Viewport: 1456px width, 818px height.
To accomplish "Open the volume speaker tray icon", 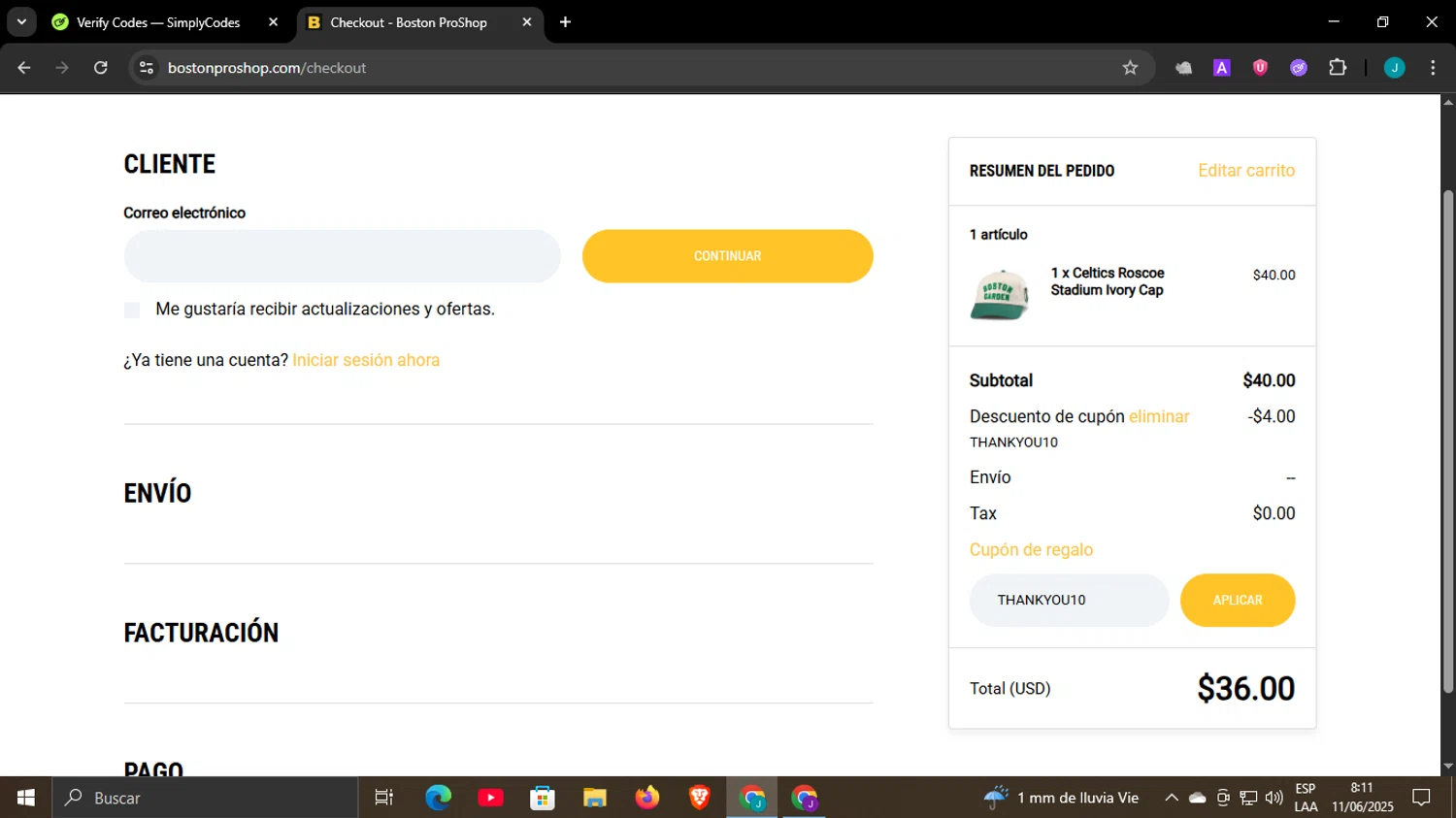I will point(1274,798).
